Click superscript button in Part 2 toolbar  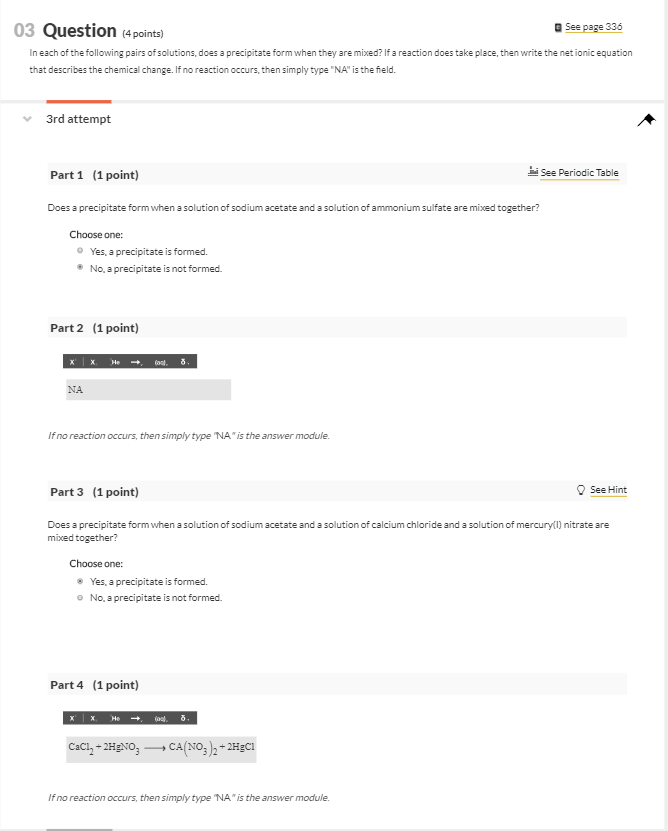click(x=72, y=362)
